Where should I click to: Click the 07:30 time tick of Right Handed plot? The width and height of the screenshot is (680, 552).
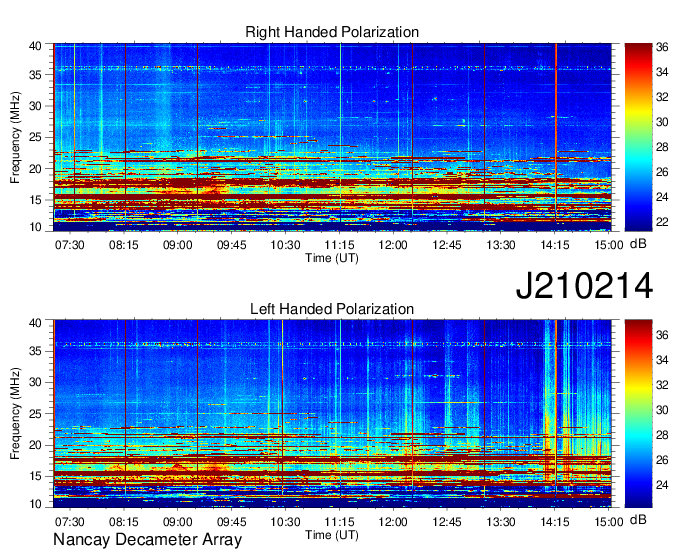click(69, 245)
